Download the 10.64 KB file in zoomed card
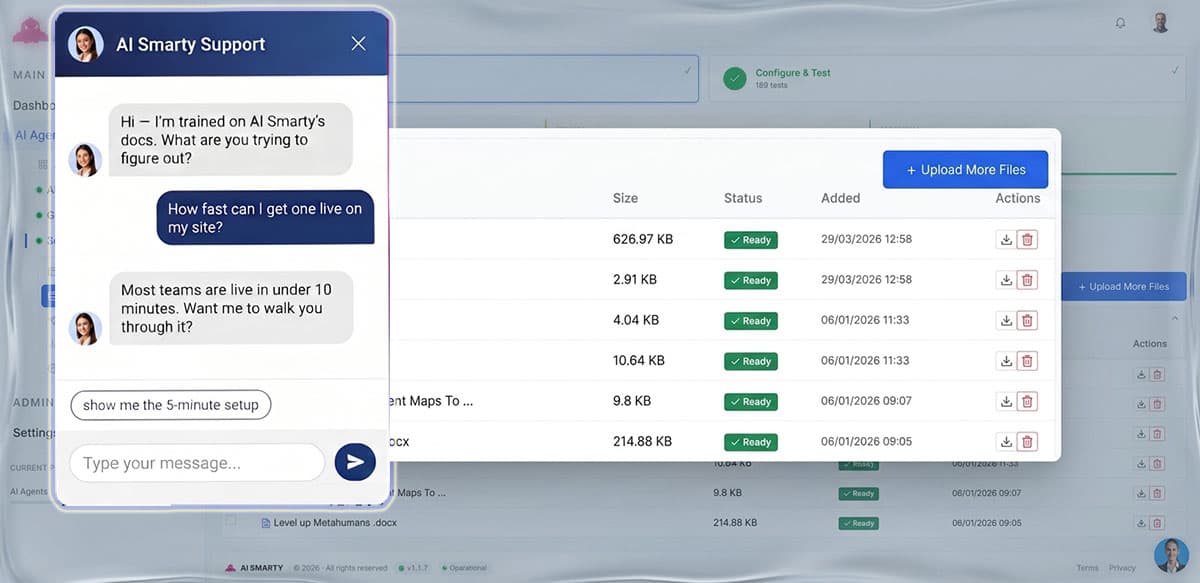This screenshot has width=1200, height=583. (1006, 361)
